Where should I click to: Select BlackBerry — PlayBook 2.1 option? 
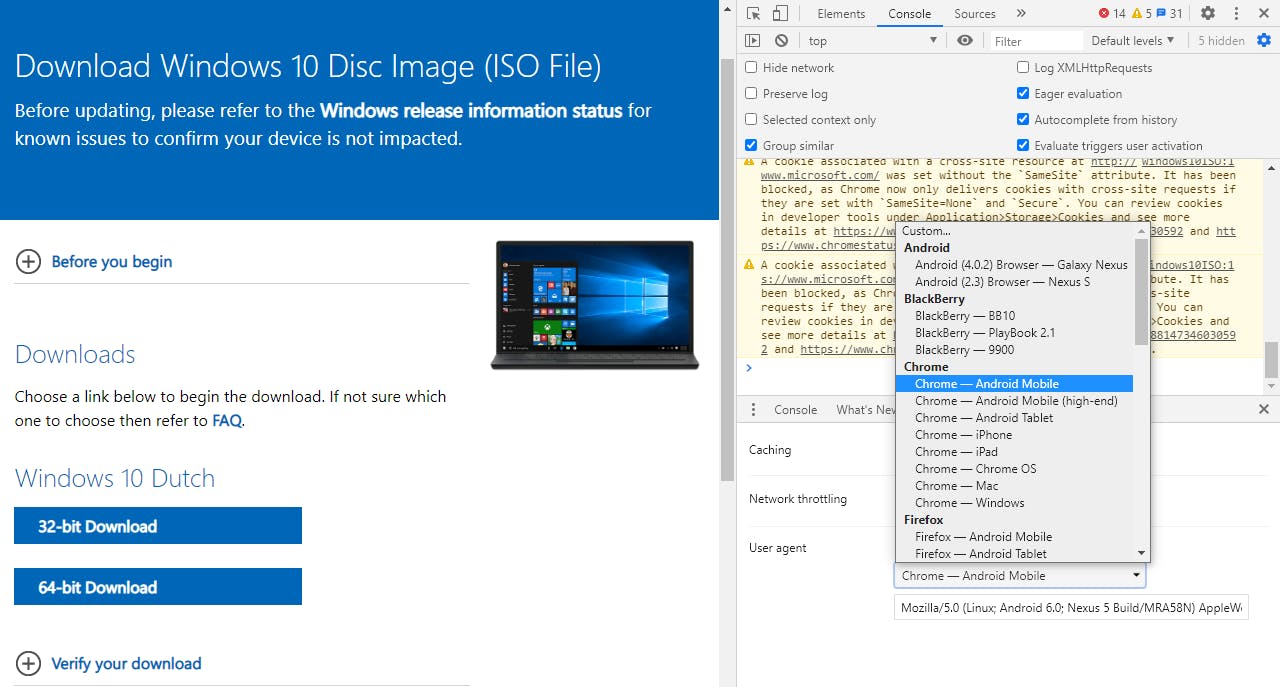pyautogui.click(x=1014, y=333)
